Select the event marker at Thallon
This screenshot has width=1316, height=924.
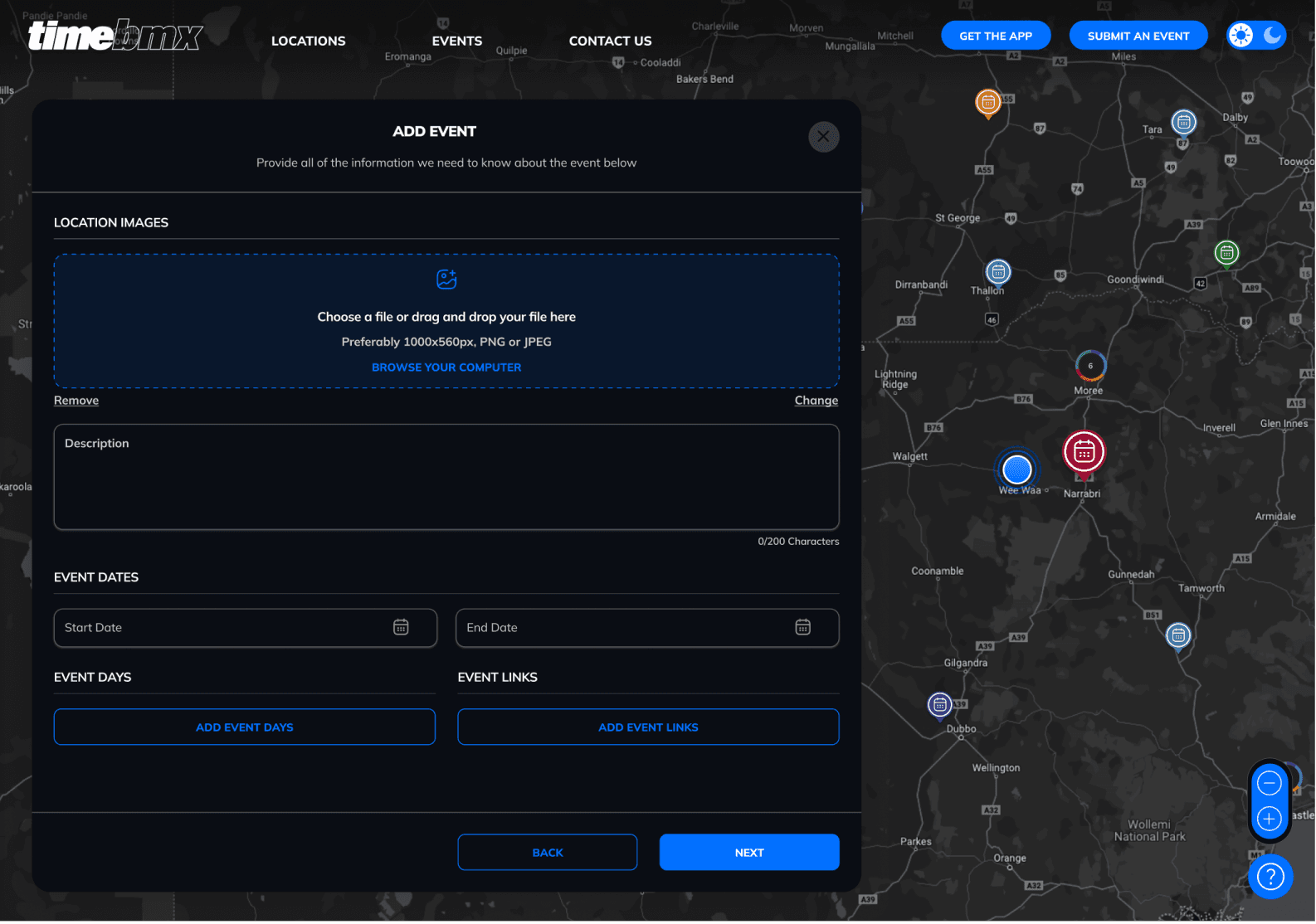(998, 272)
